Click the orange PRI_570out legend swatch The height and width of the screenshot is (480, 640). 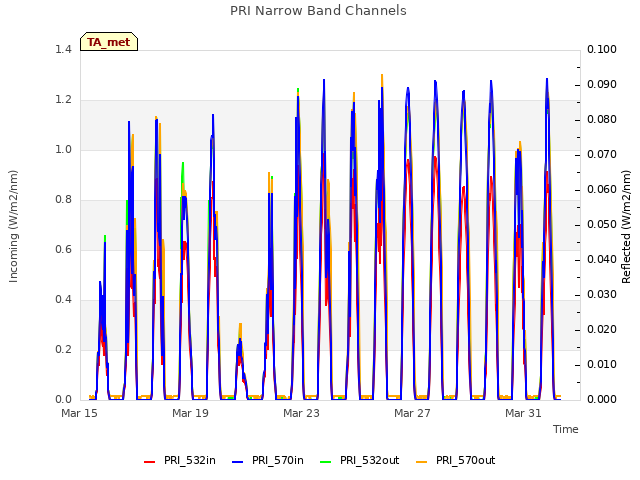point(422,461)
